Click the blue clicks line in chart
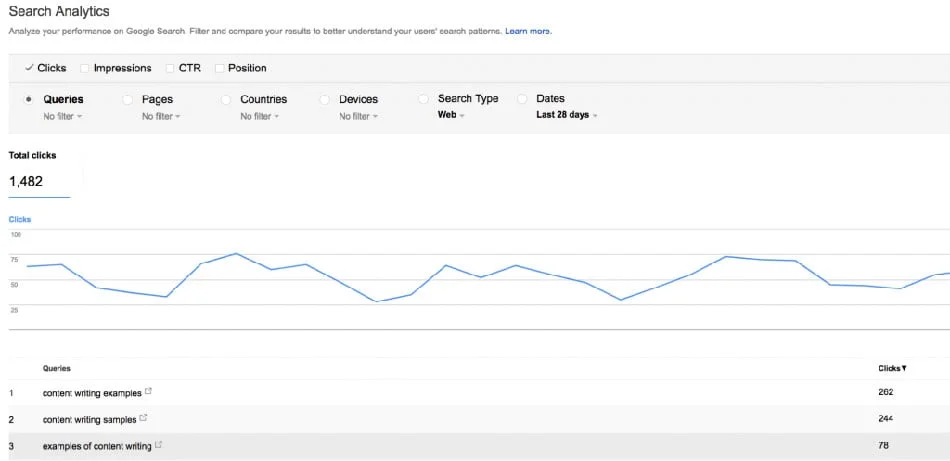 [x=235, y=254]
